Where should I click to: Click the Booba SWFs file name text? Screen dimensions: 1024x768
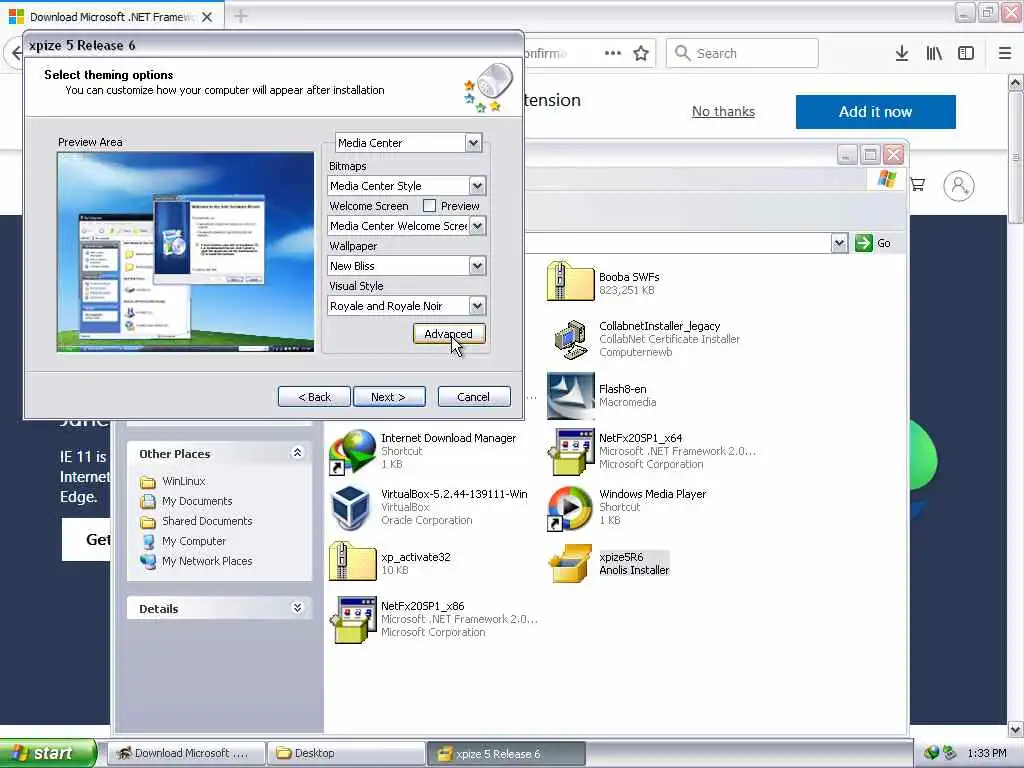tap(629, 277)
